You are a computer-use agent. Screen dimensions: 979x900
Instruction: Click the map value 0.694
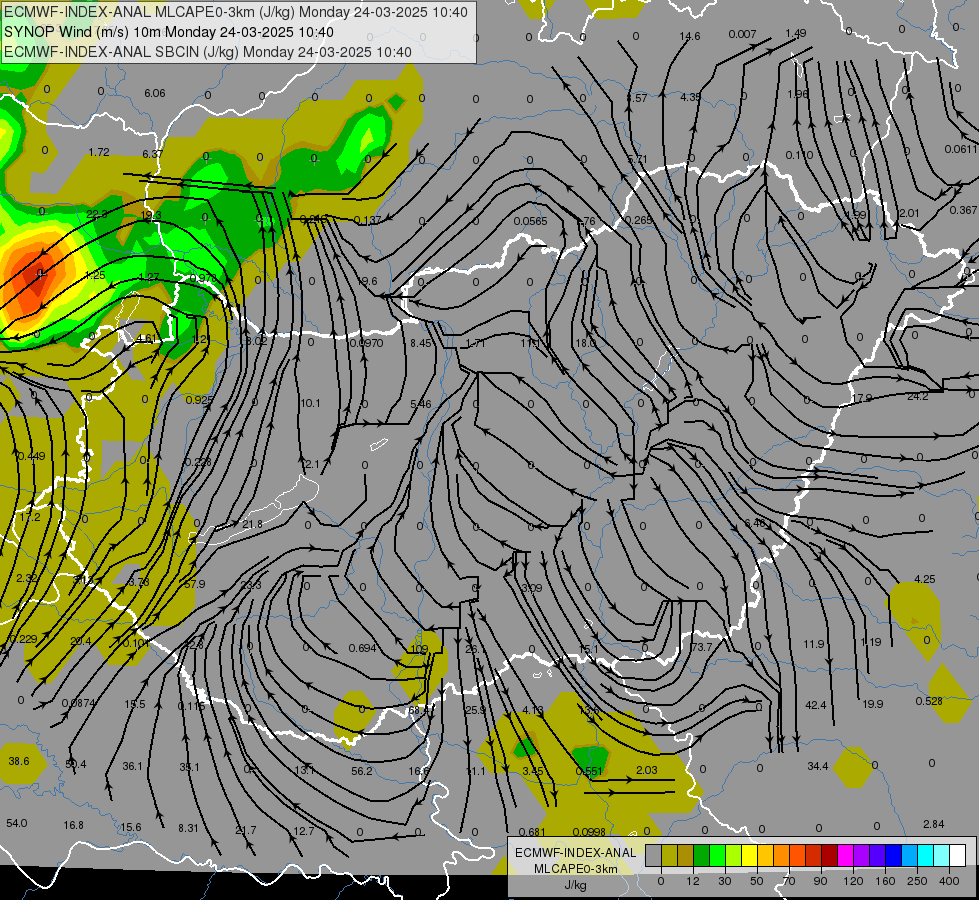[362, 648]
